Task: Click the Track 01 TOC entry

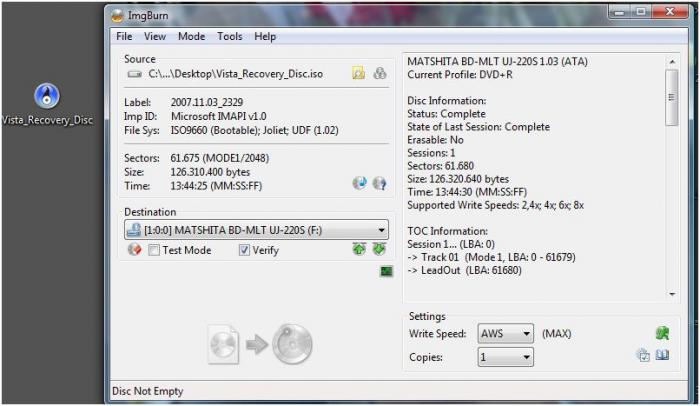Action: (492, 257)
